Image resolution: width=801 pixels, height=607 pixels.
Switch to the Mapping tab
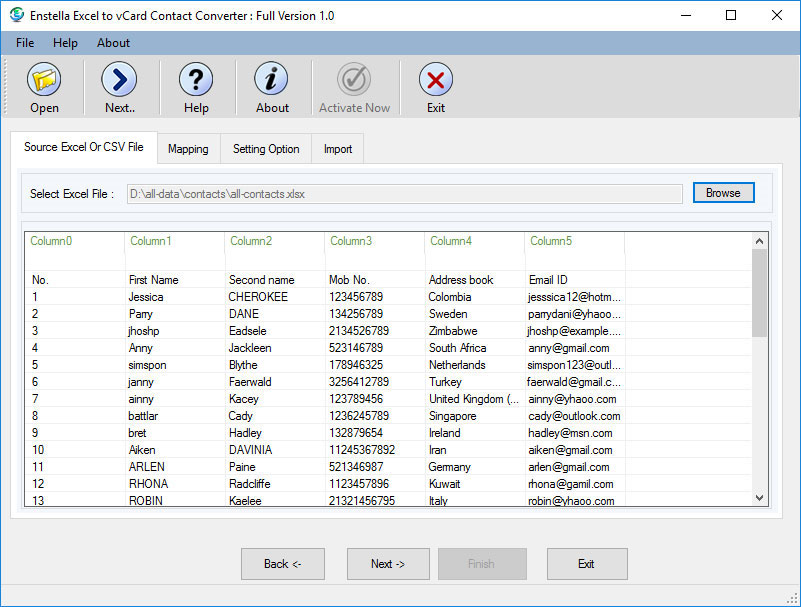188,149
